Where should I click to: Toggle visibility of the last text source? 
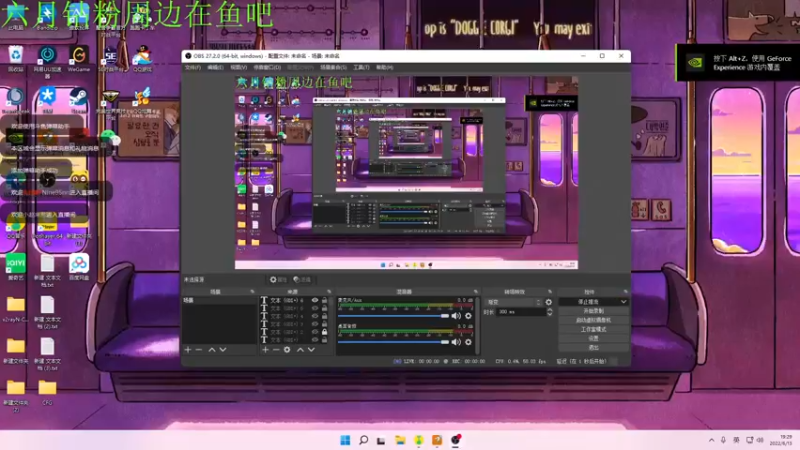315,340
